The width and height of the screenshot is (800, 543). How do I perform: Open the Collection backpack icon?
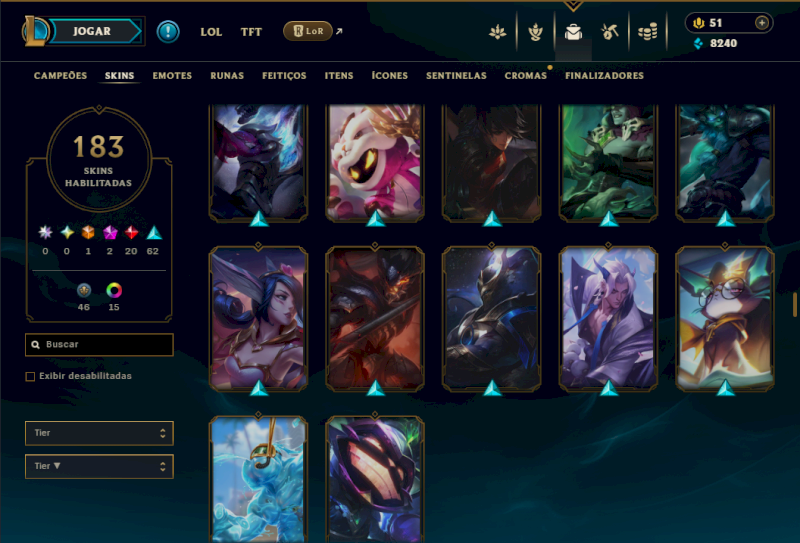coord(573,32)
